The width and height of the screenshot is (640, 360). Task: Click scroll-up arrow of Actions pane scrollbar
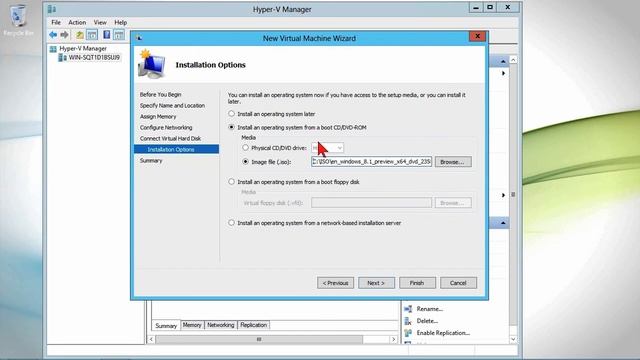tap(513, 60)
